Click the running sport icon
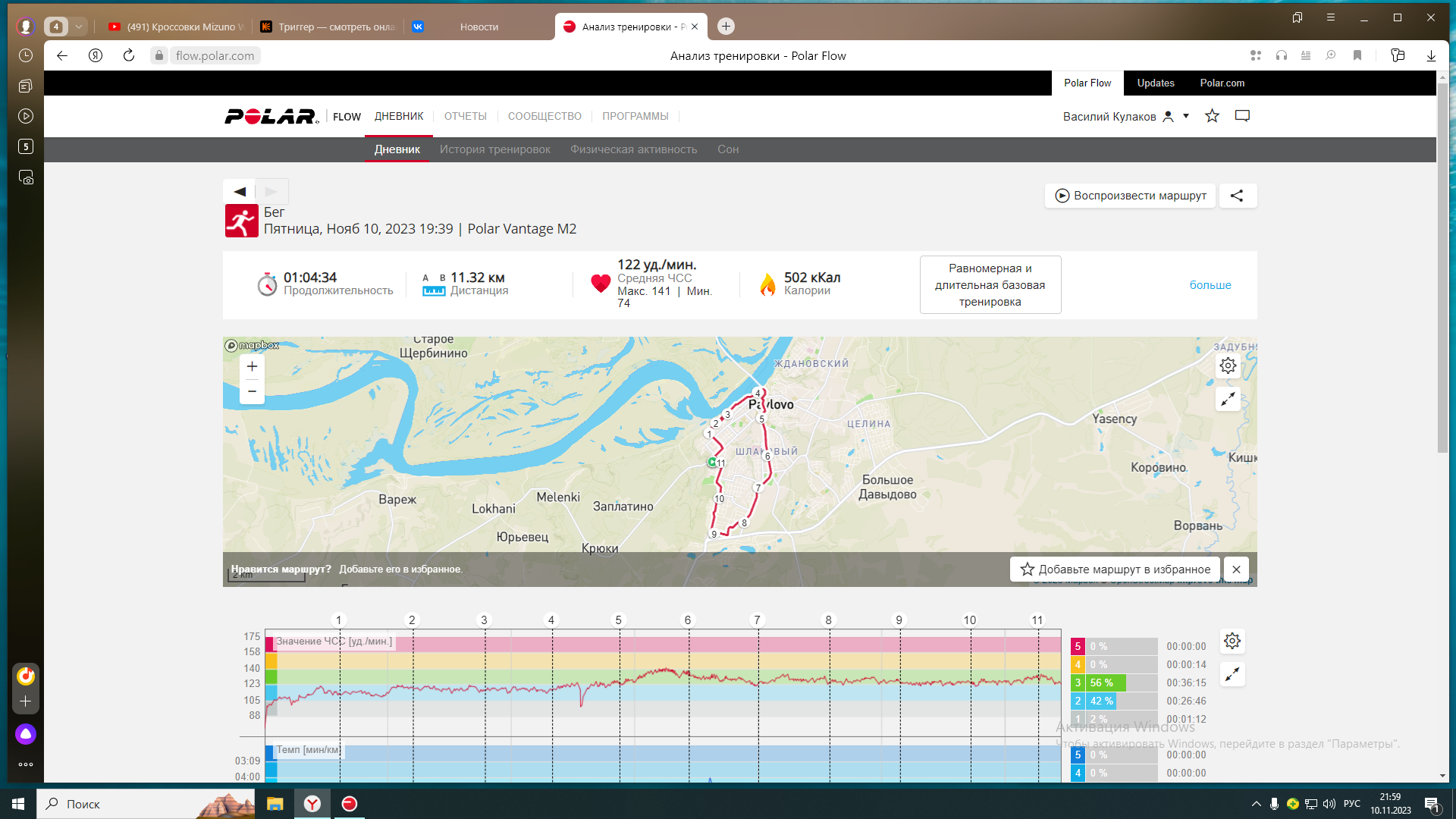 point(242,221)
